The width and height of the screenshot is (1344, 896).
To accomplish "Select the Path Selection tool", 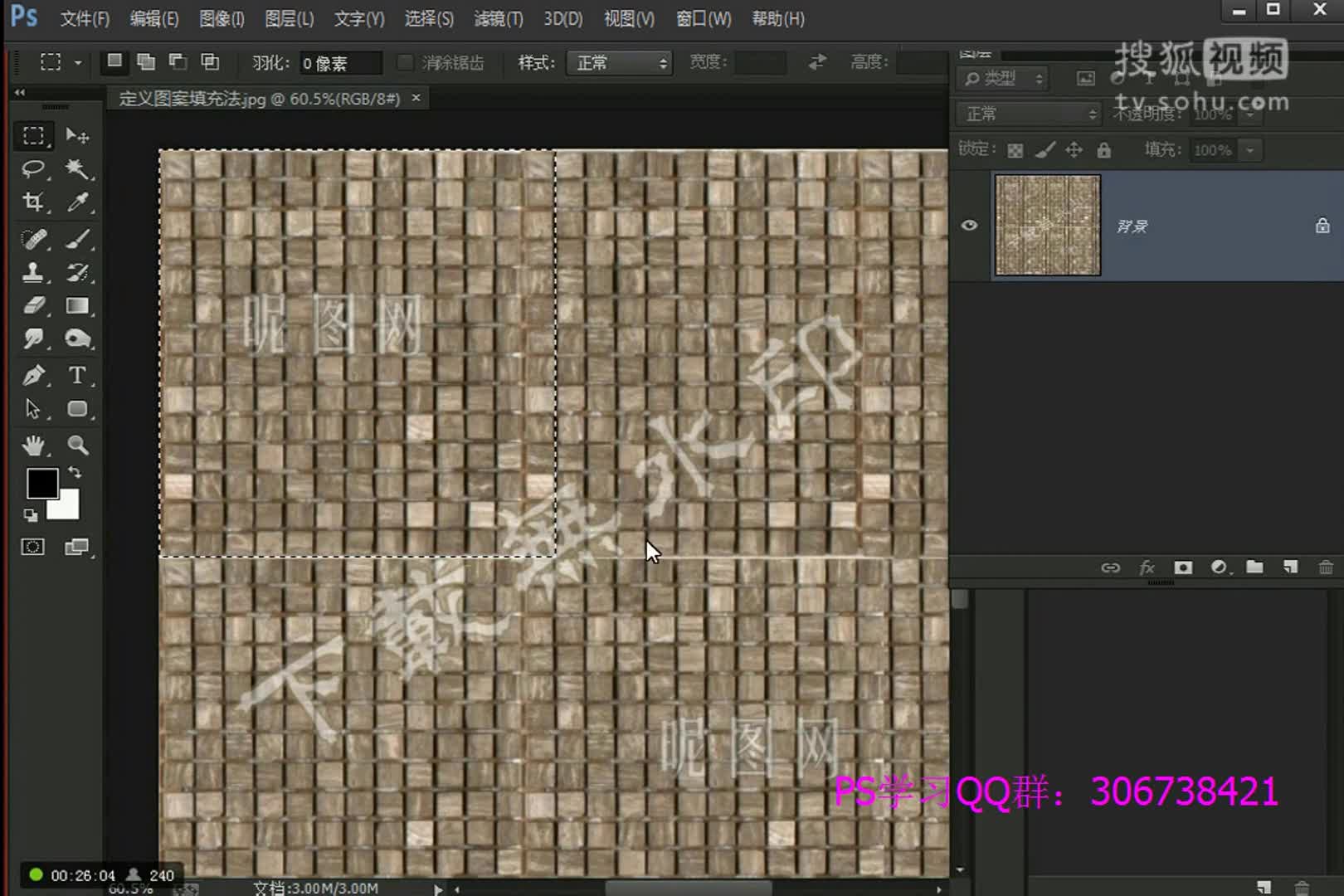I will point(33,409).
